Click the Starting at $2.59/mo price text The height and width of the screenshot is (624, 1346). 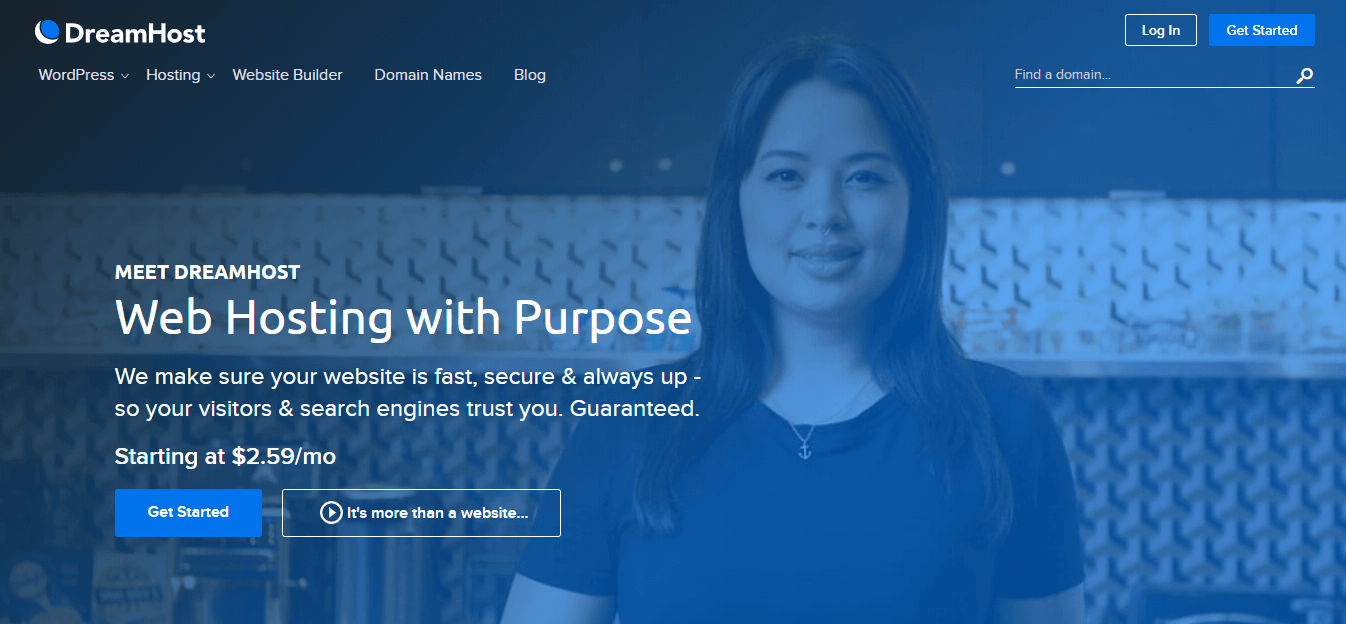[x=225, y=457]
